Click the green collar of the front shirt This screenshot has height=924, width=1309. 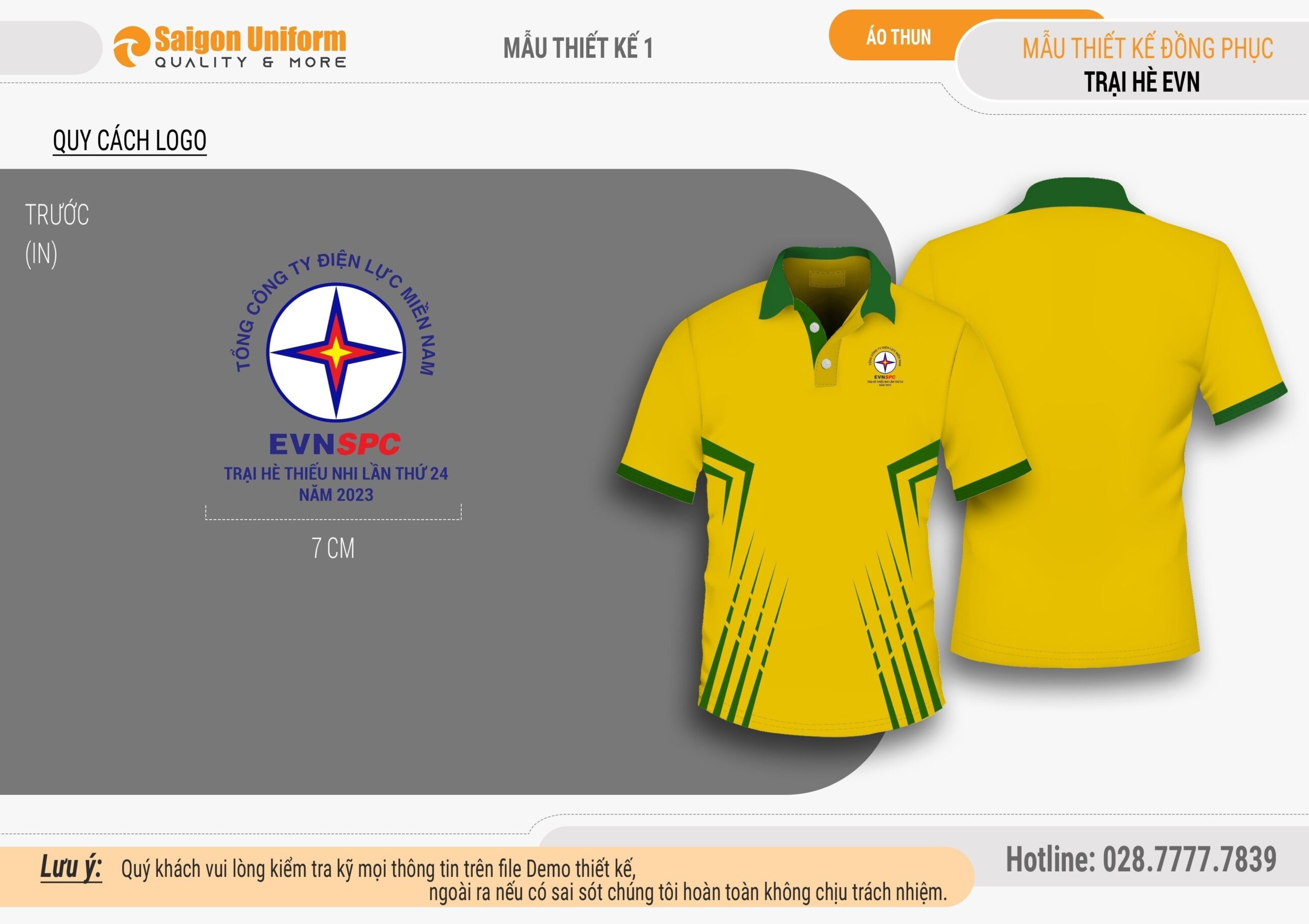826,285
